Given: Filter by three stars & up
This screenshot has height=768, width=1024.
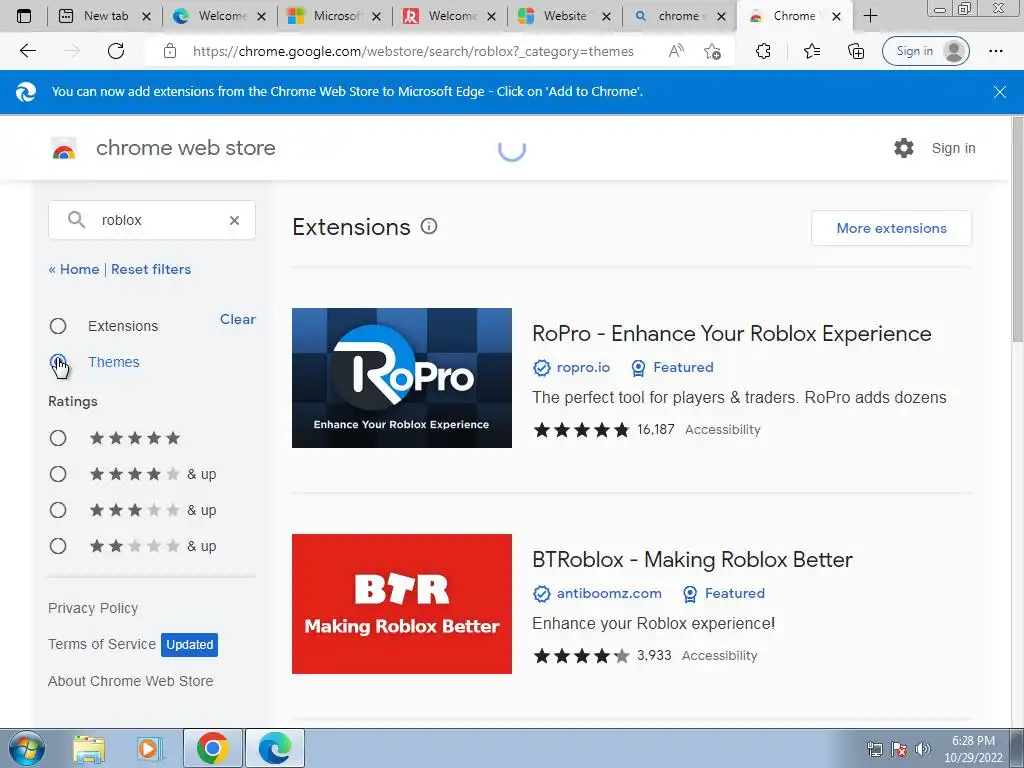Looking at the screenshot, I should (x=58, y=510).
